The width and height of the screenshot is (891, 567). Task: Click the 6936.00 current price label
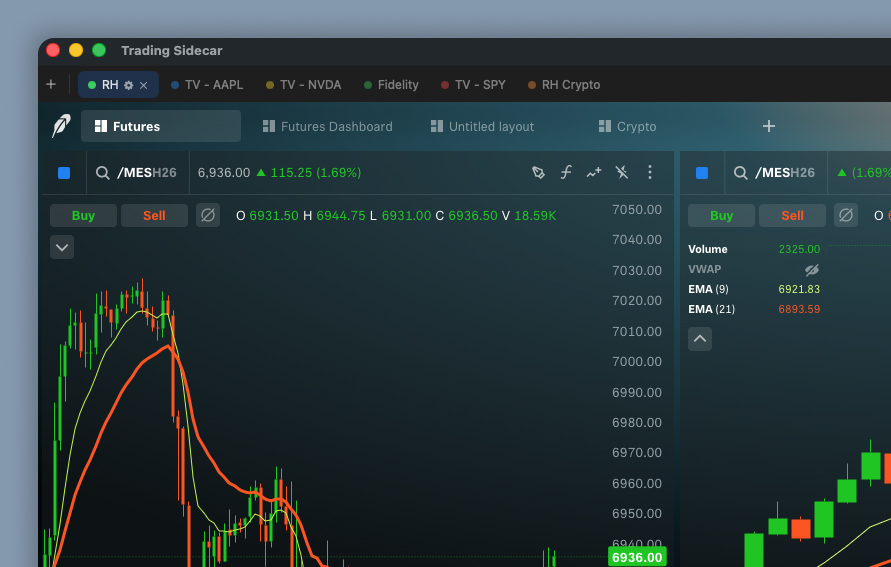click(637, 557)
